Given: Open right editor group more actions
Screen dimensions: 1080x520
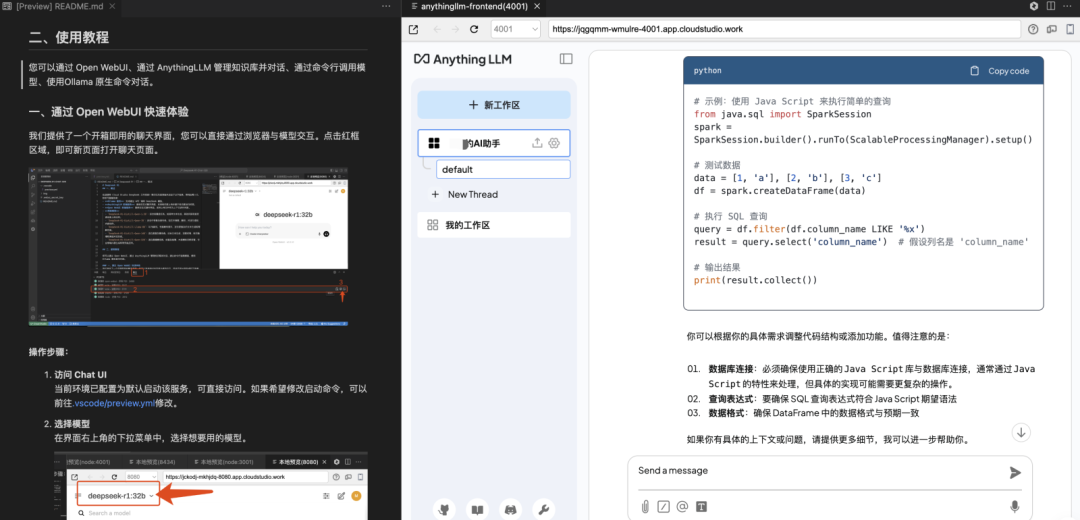Looking at the screenshot, I should click(1070, 6).
